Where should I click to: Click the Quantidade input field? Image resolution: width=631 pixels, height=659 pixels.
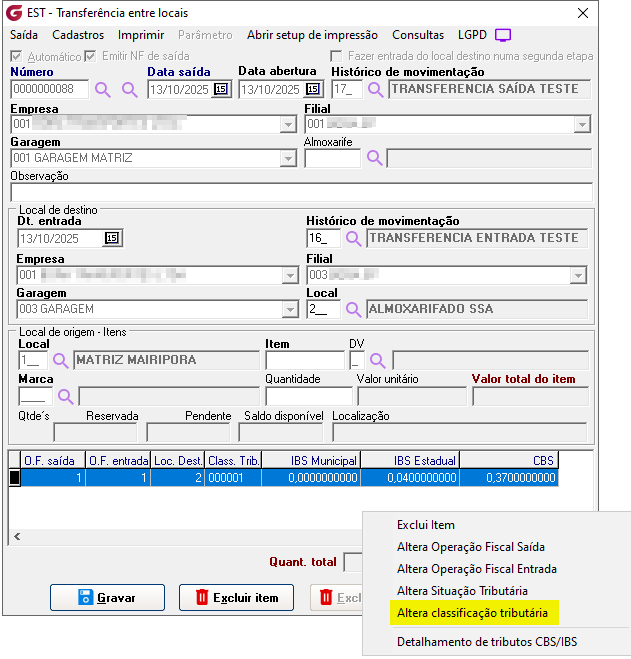tap(309, 396)
